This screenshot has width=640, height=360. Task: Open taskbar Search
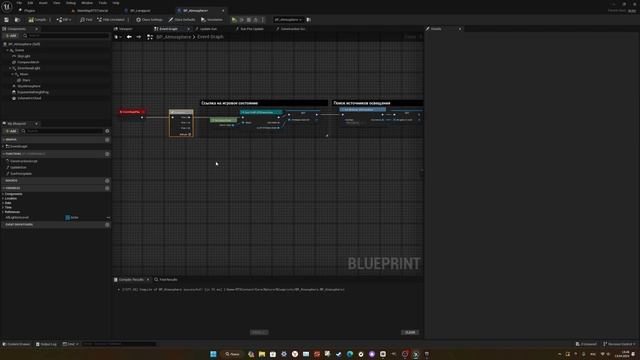[232, 354]
